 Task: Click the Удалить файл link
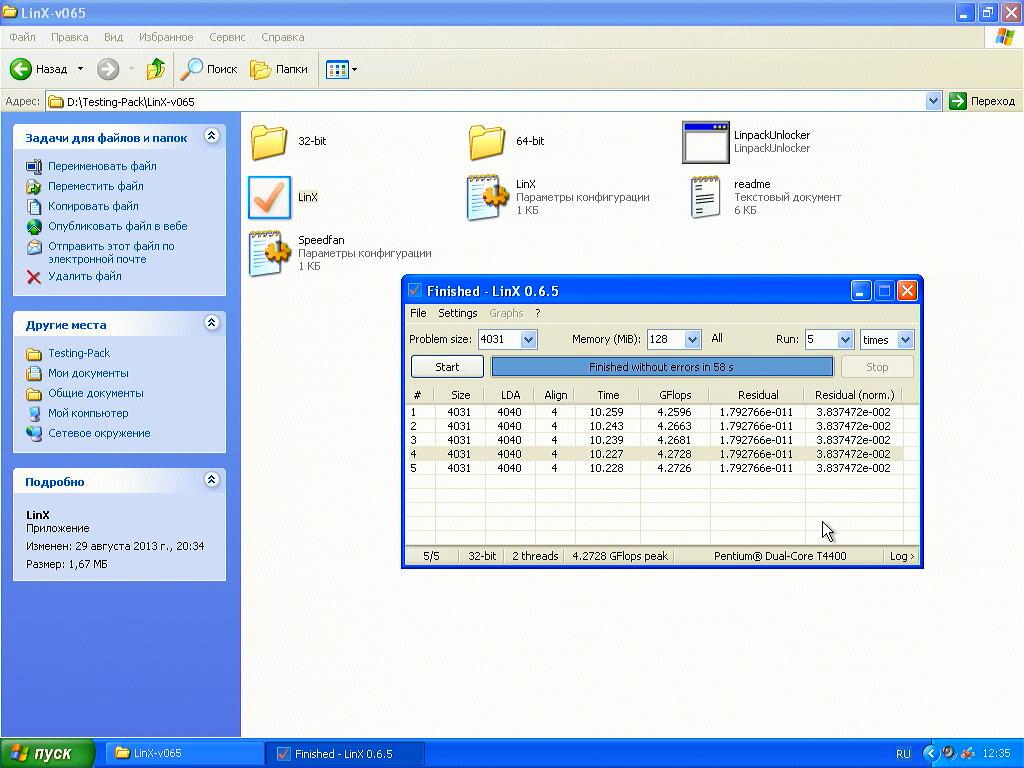(84, 276)
